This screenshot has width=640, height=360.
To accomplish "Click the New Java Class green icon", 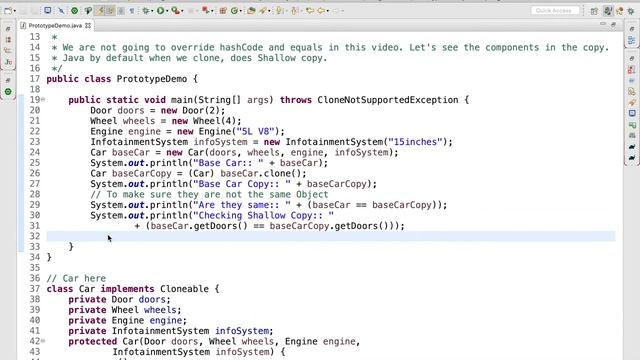I will 234,11.
